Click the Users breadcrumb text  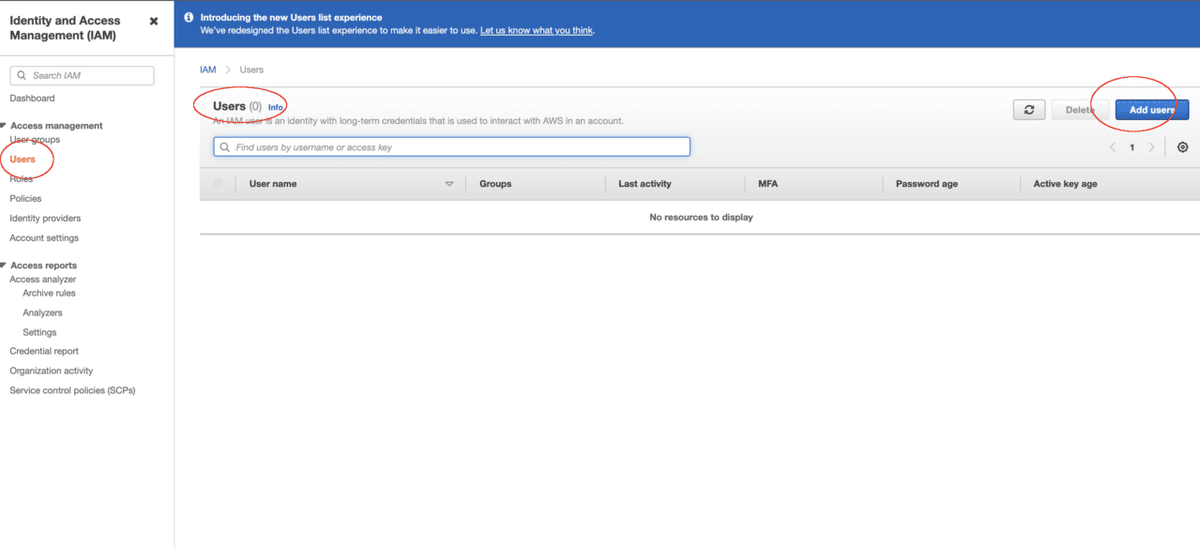(x=252, y=70)
